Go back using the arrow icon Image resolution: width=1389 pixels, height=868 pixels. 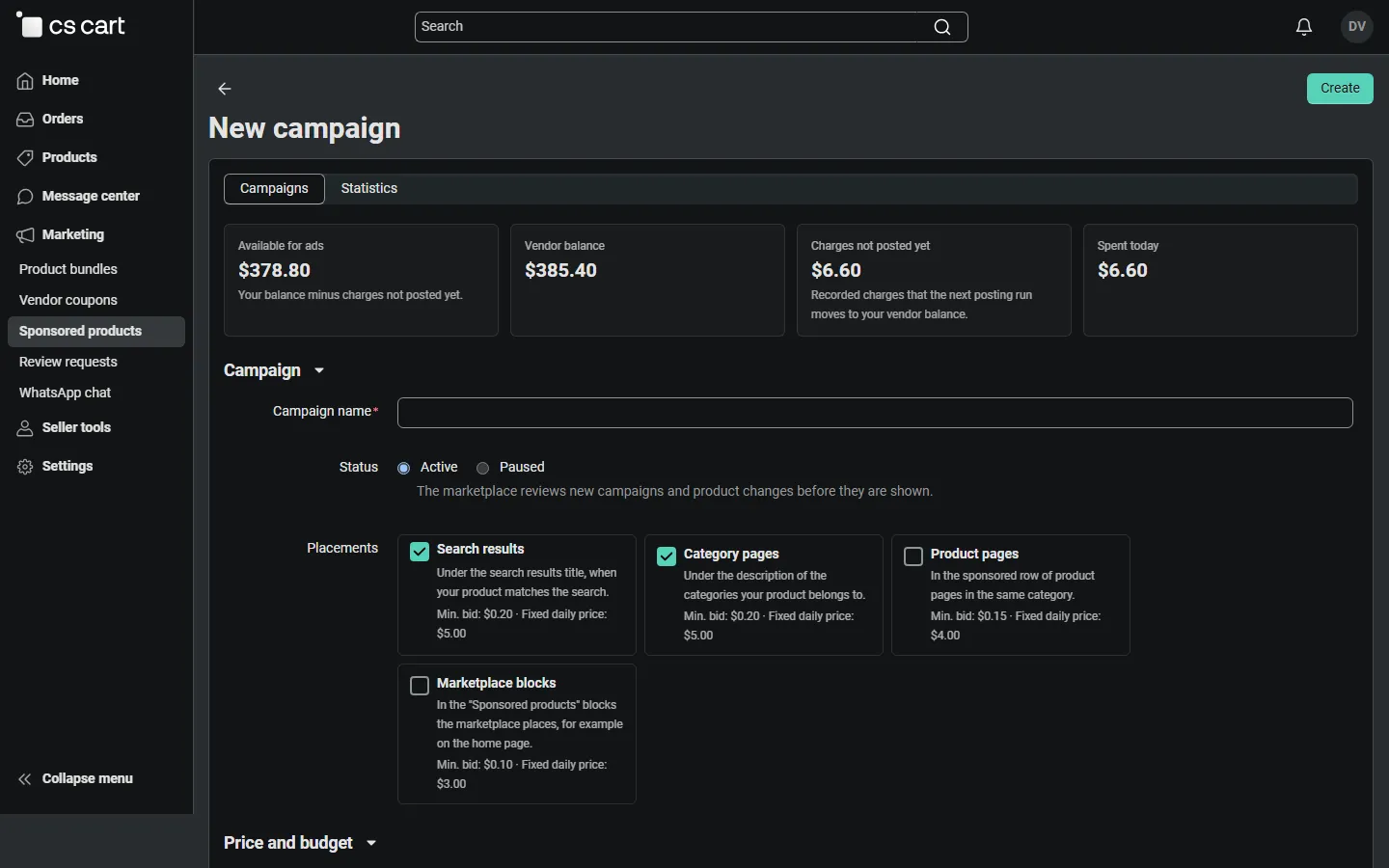point(225,89)
